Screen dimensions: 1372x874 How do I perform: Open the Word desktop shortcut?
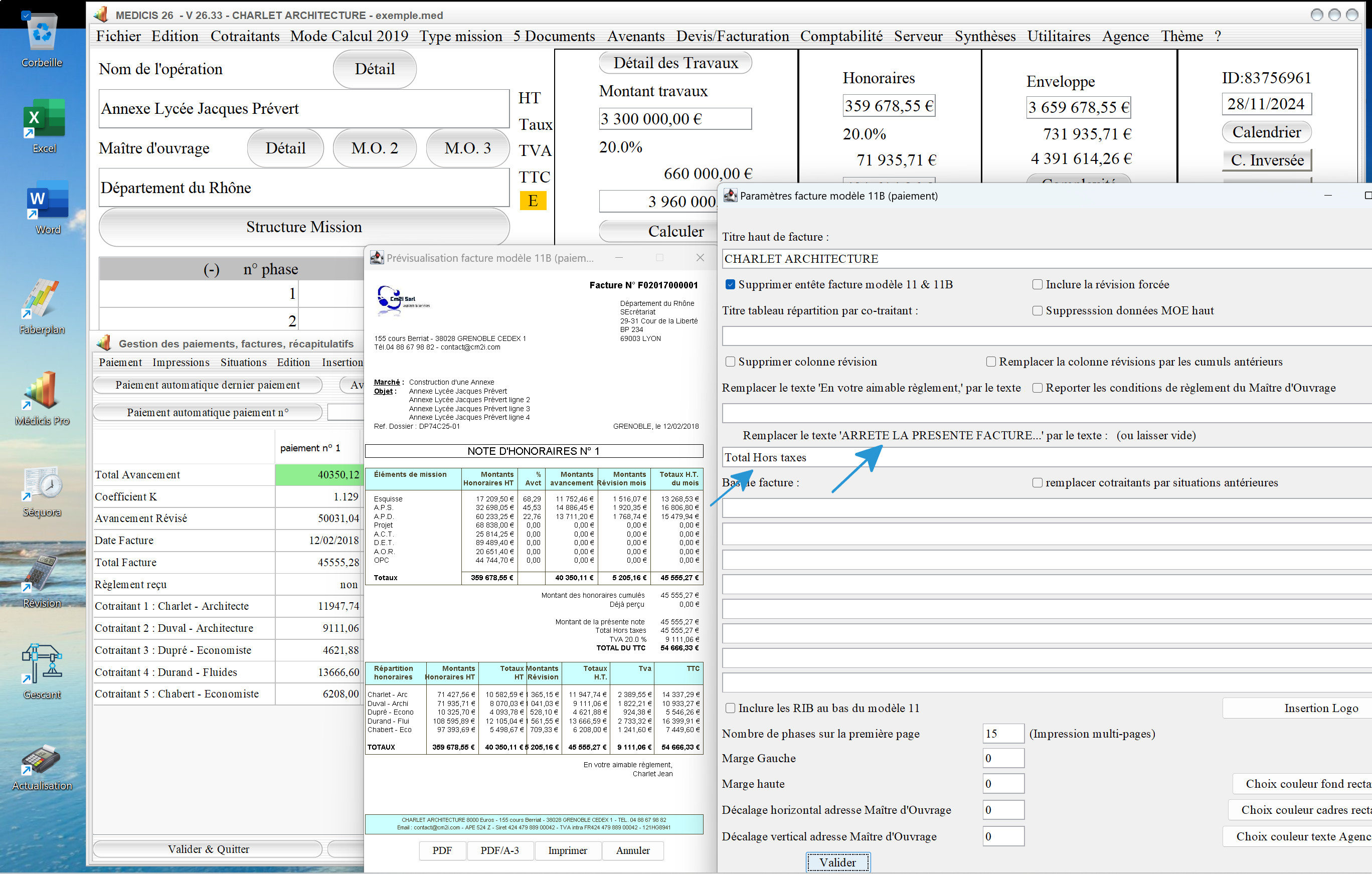tap(47, 208)
